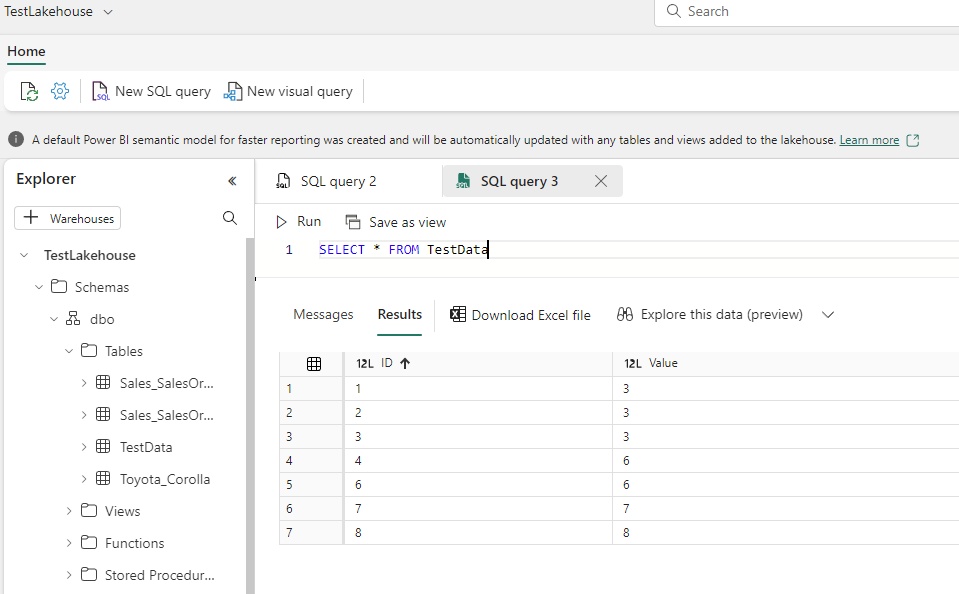Collapse the Tables folder chevron
The image size is (959, 594).
point(69,351)
